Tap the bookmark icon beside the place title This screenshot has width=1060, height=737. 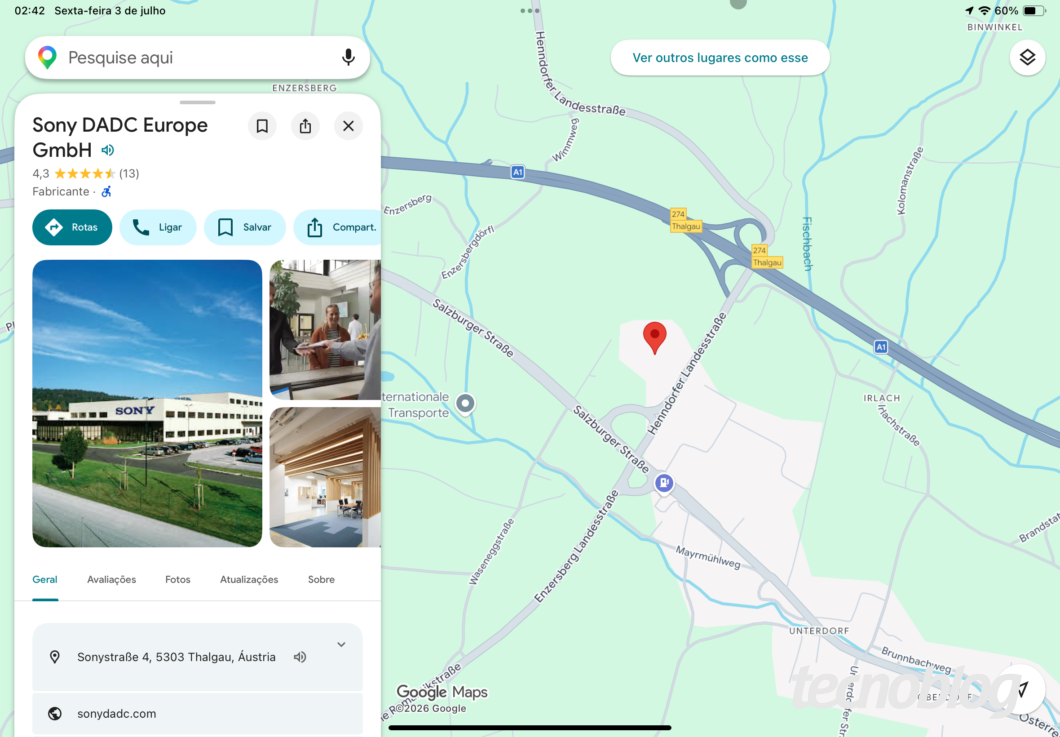pyautogui.click(x=262, y=126)
